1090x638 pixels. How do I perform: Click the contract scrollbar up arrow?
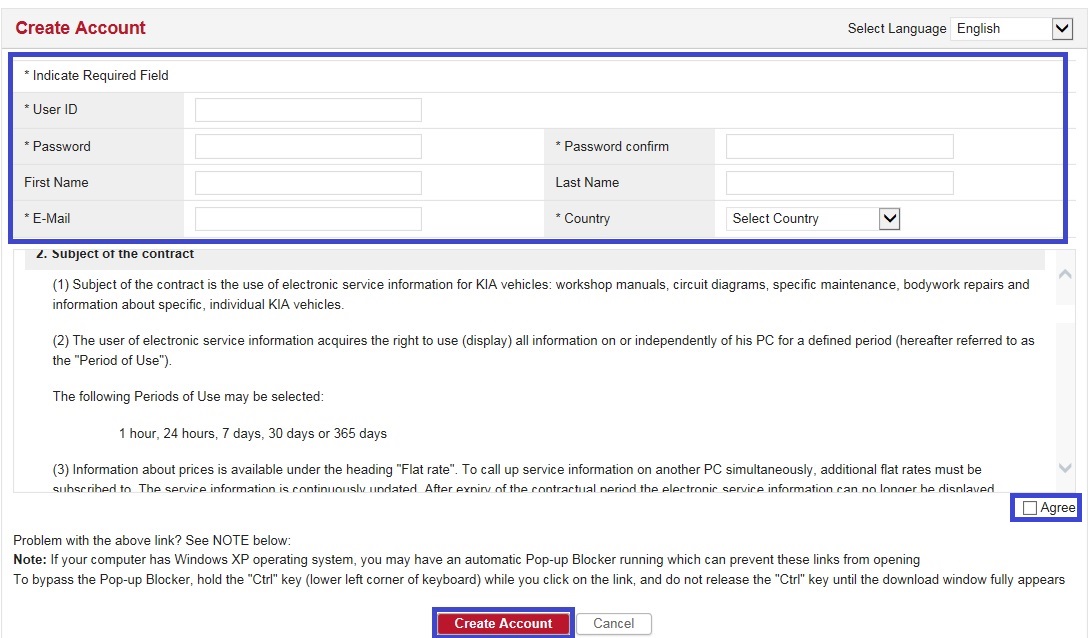pos(1065,275)
